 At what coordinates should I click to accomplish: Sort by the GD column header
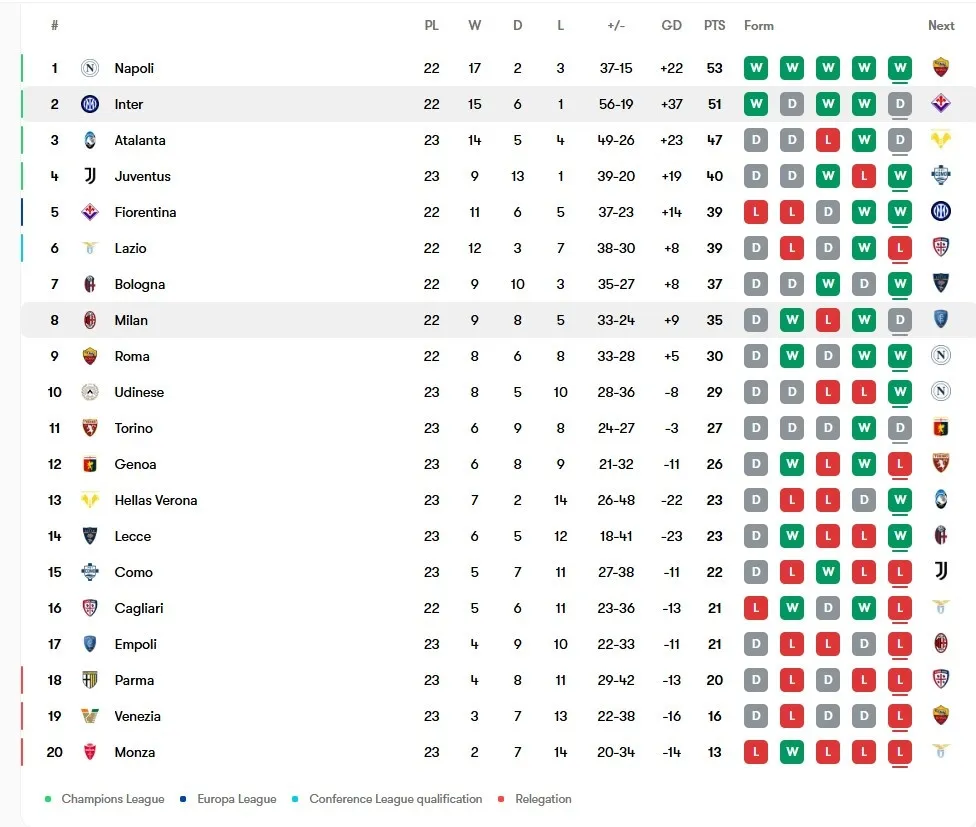point(671,26)
